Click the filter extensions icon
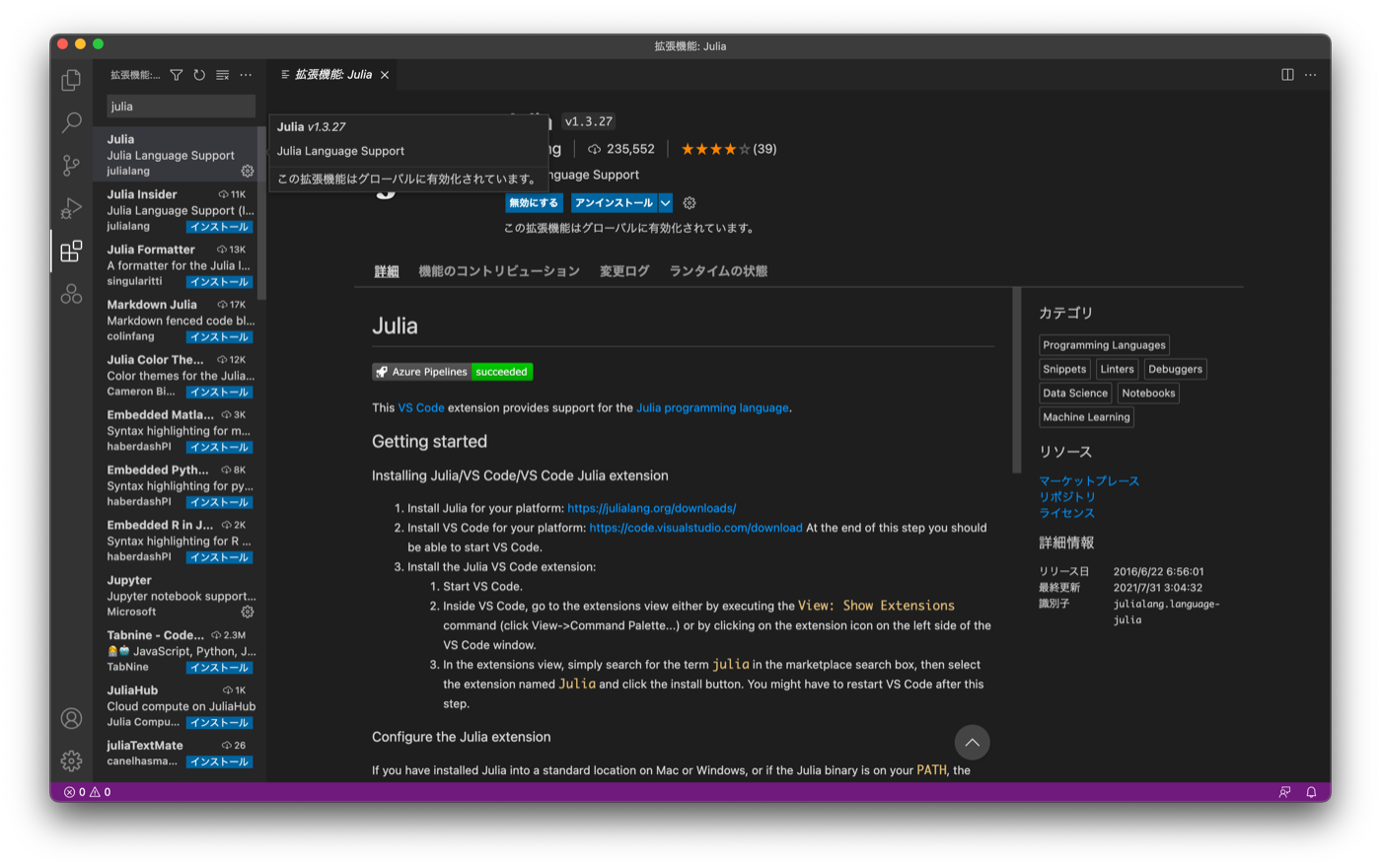 (177, 75)
